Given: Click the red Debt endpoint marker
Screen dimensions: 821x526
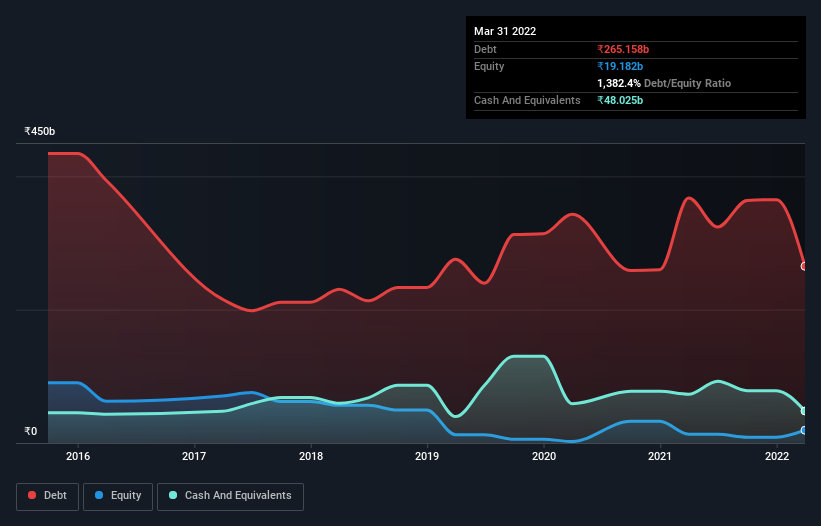Looking at the screenshot, I should 804,266.
